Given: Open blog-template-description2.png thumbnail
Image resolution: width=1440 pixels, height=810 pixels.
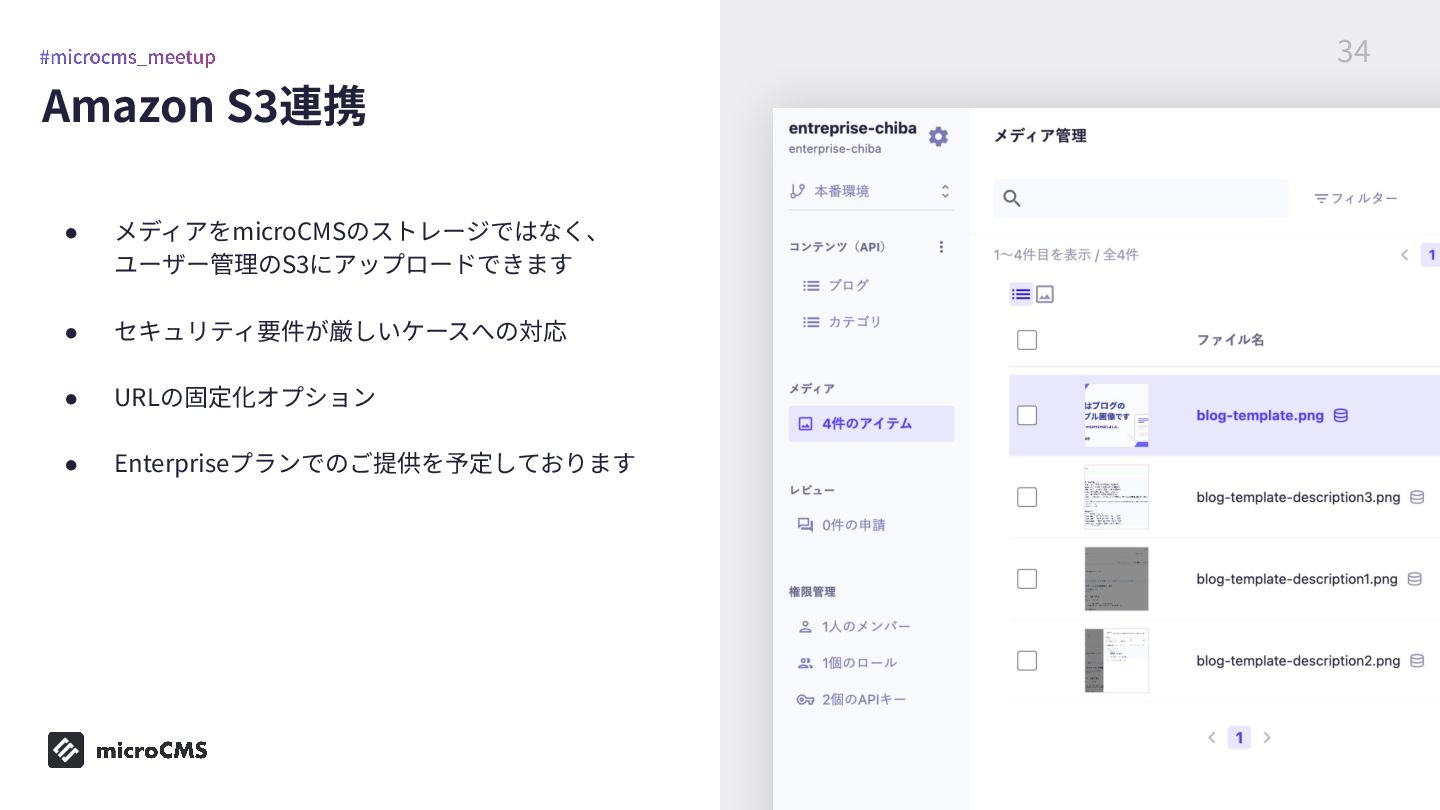Looking at the screenshot, I should [x=1116, y=661].
